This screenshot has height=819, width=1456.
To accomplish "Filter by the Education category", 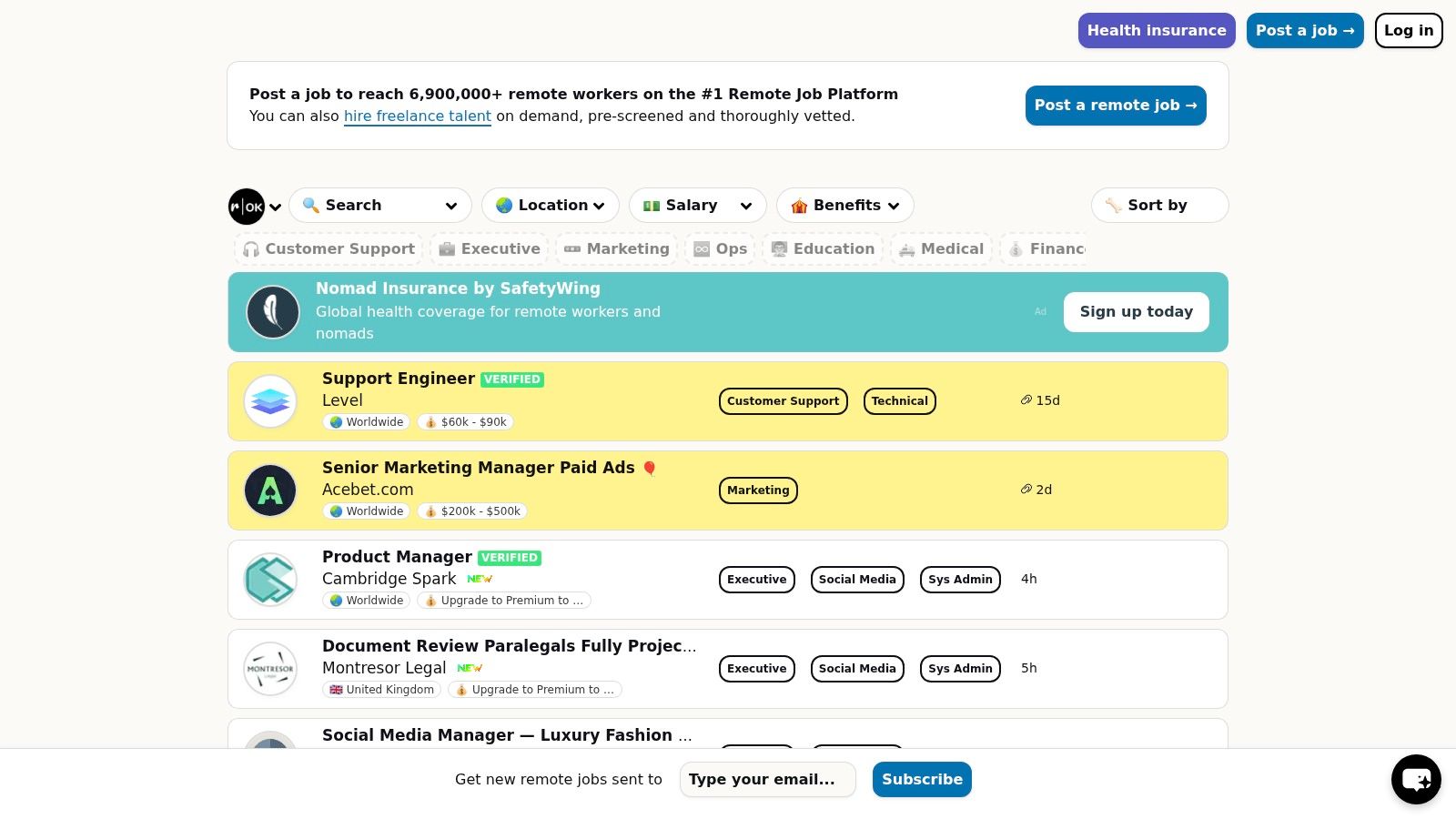I will tap(823, 249).
